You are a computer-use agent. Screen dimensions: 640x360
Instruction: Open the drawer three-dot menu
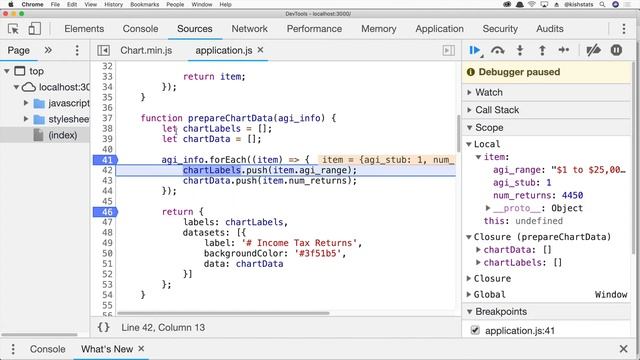(13, 349)
